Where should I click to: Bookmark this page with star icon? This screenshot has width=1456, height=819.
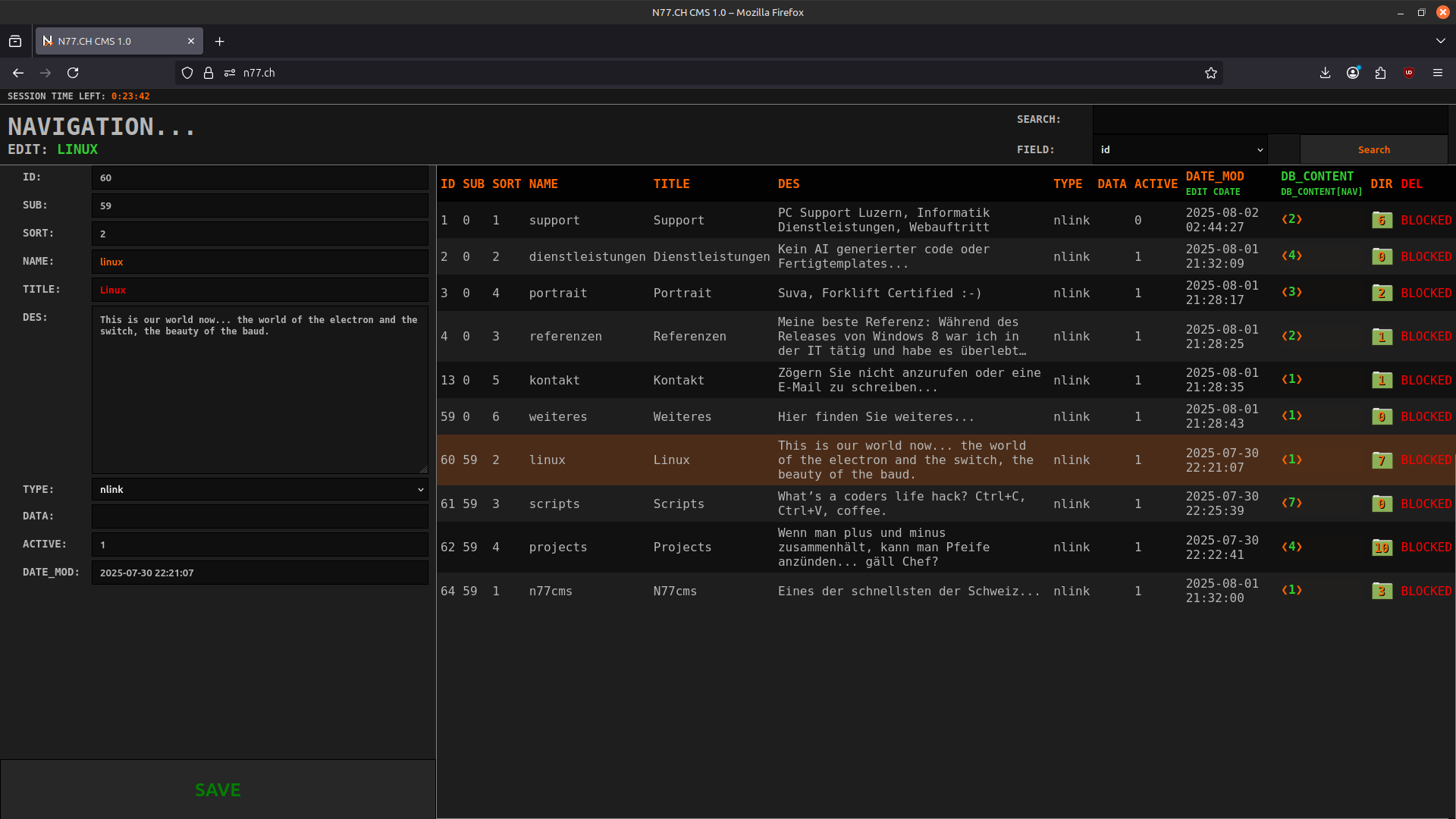point(1211,73)
